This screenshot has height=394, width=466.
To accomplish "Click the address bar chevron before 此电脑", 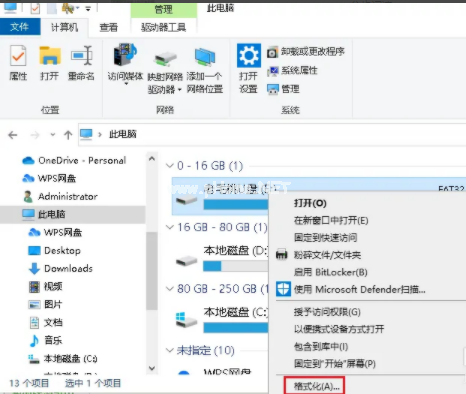I will (x=99, y=134).
